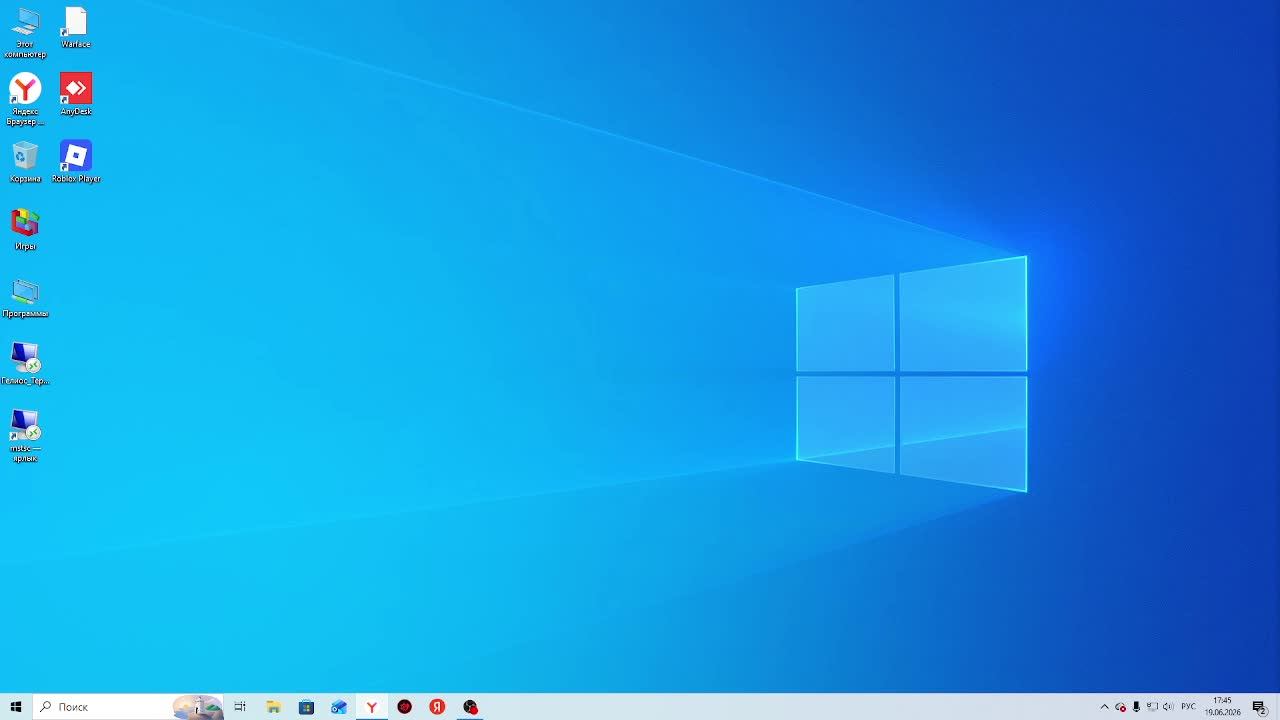Show hidden system tray icons
Image resolution: width=1280 pixels, height=720 pixels.
(1104, 707)
